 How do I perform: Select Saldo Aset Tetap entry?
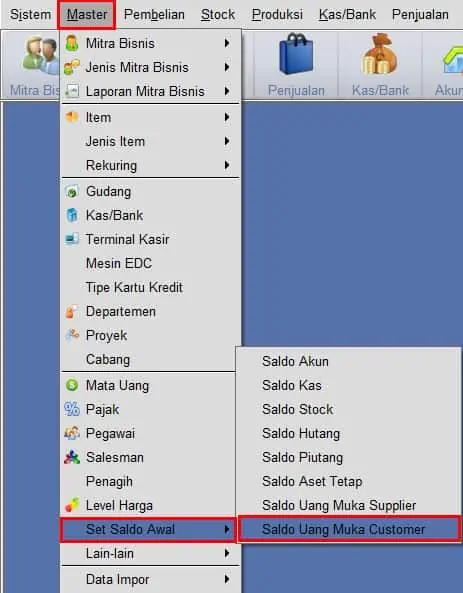coord(312,481)
